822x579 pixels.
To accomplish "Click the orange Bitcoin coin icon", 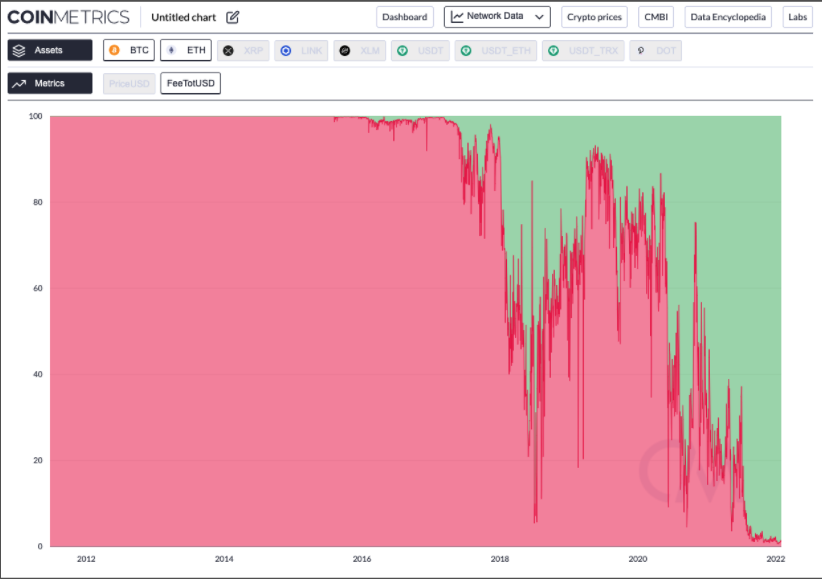I will coord(116,50).
